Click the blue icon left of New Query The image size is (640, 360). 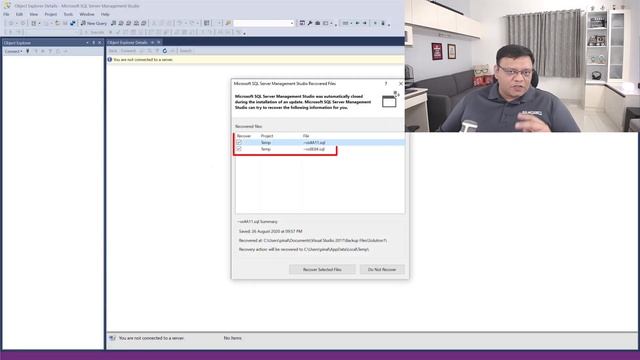[73, 23]
